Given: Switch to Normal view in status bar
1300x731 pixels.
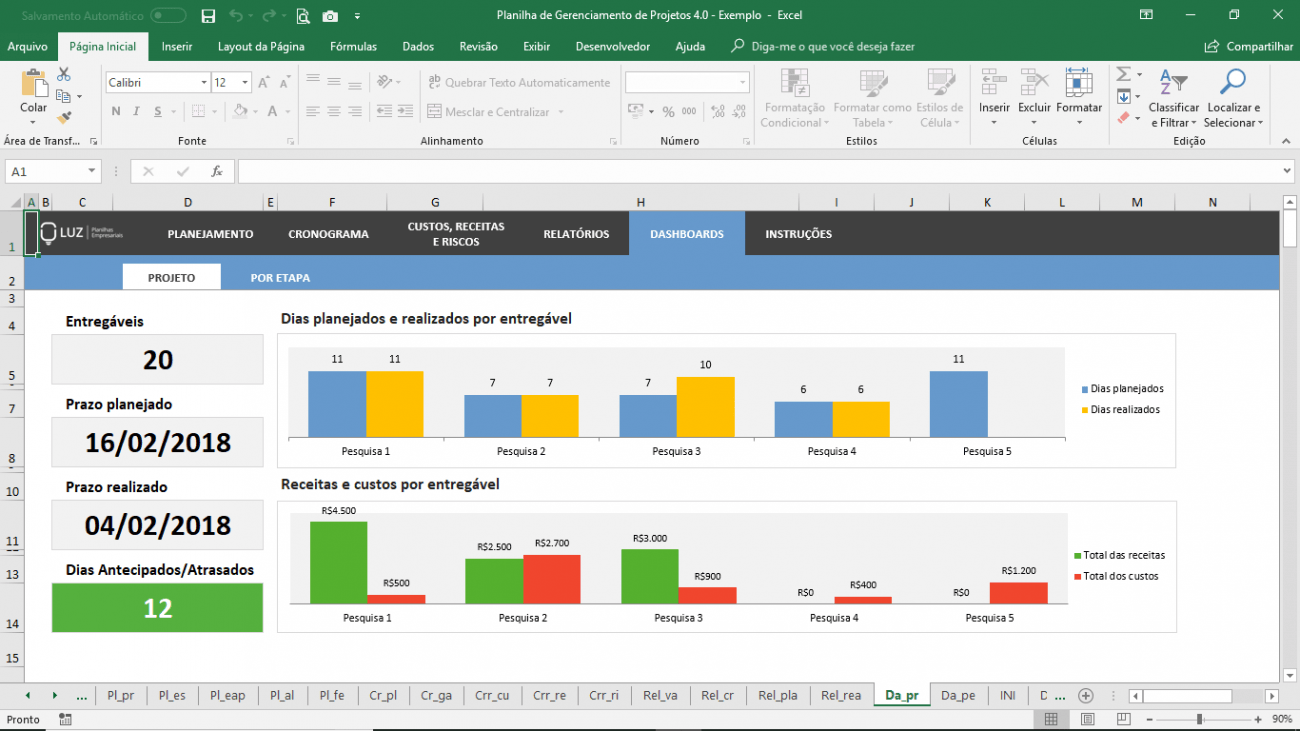Looking at the screenshot, I should tap(1051, 719).
